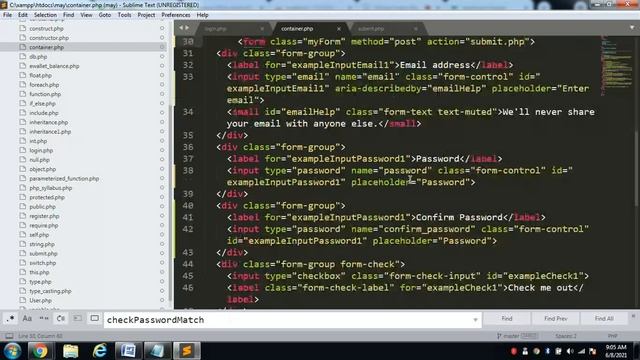This screenshot has height=360, width=640.
Task: Open the Spaces: 2 indentation selector
Action: (566, 336)
